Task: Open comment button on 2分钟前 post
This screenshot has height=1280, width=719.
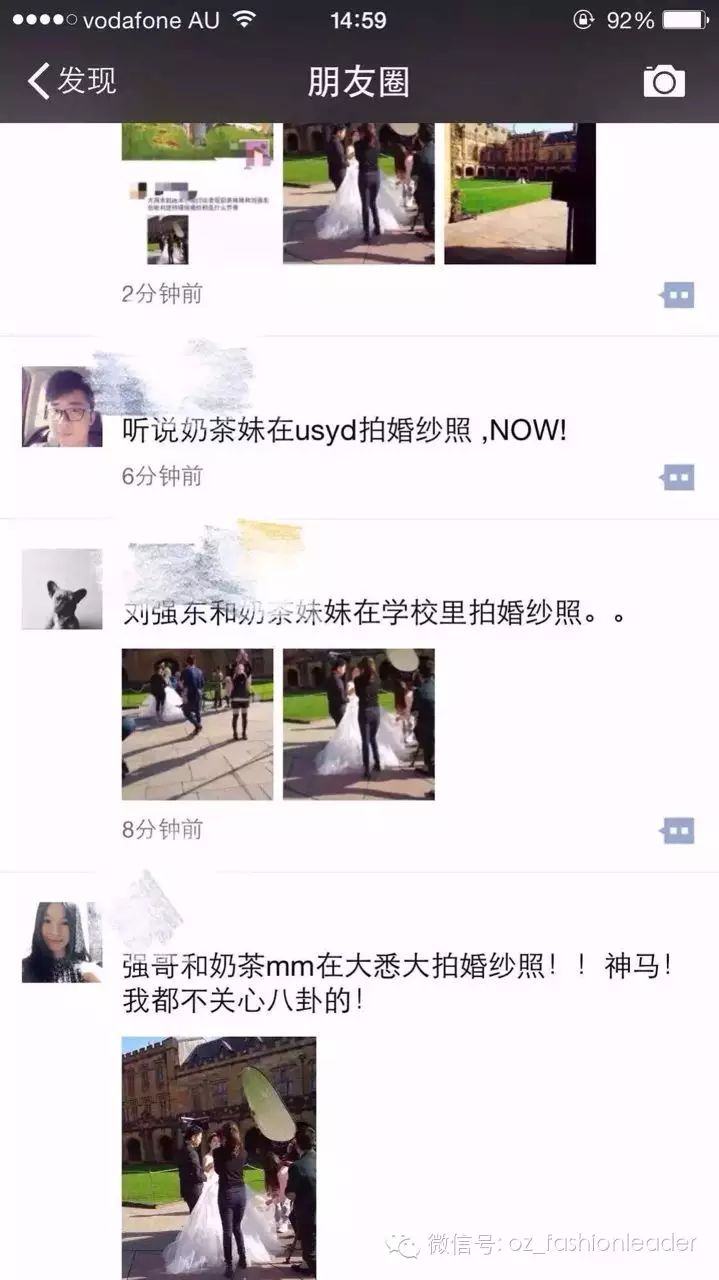Action: [678, 295]
